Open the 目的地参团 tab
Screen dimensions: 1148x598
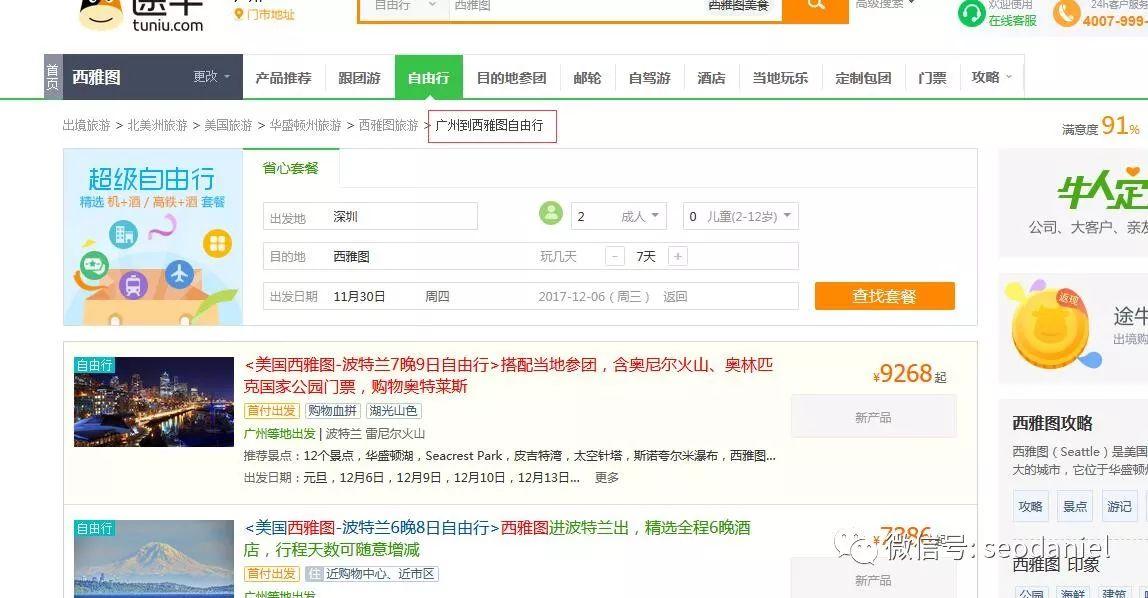tap(512, 78)
